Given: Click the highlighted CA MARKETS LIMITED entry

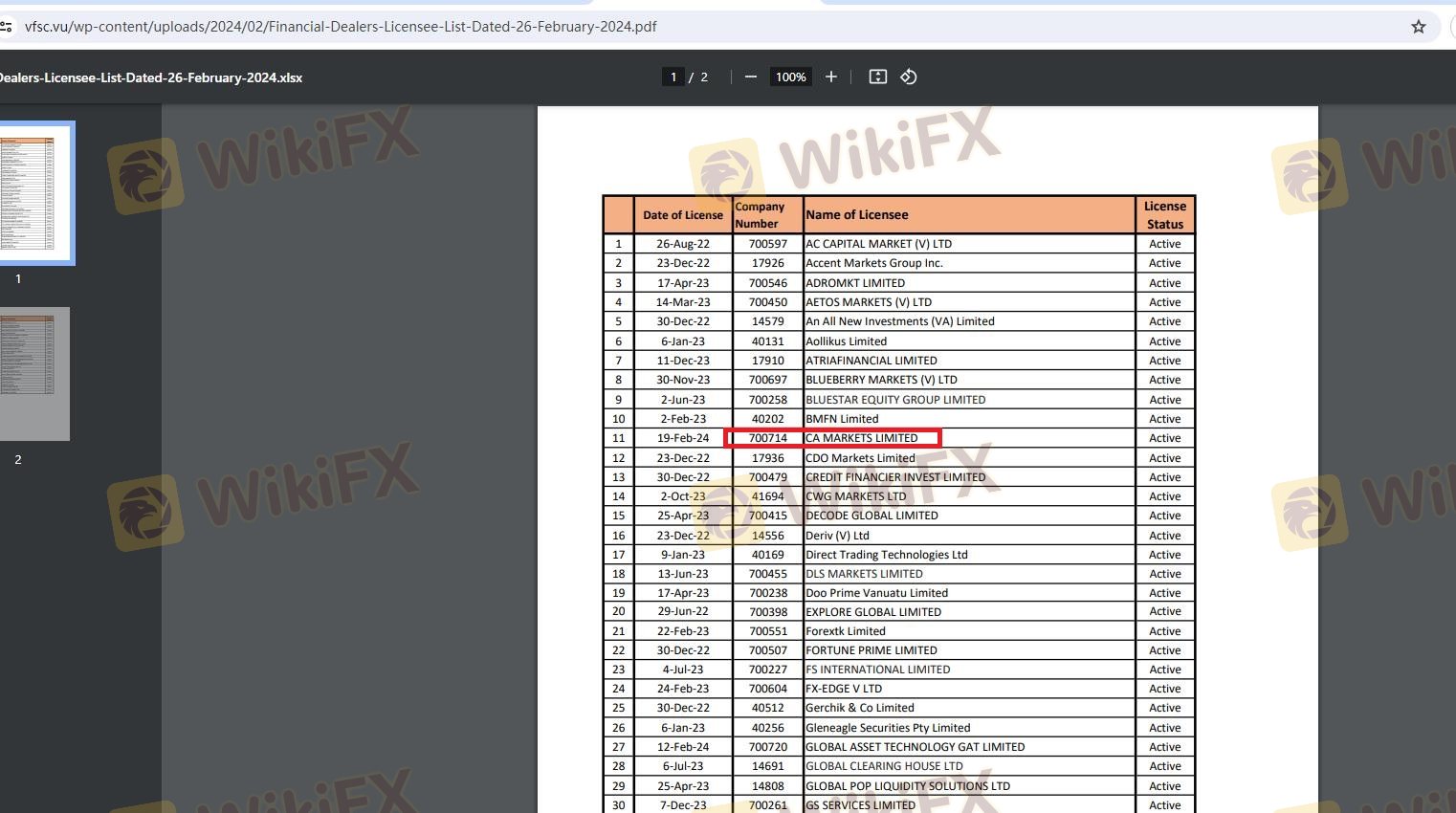Looking at the screenshot, I should (x=861, y=438).
